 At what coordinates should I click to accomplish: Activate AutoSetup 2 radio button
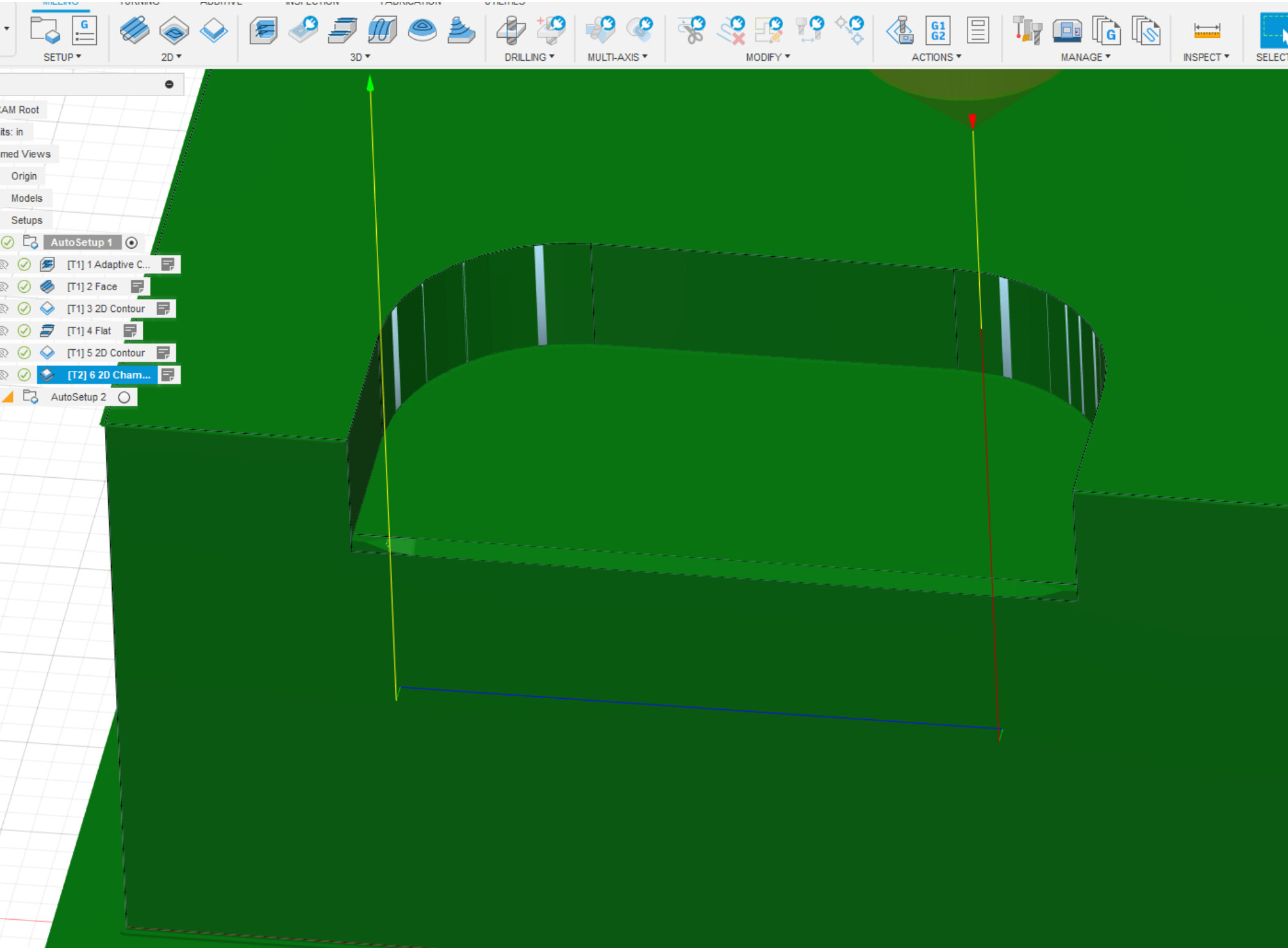point(124,397)
